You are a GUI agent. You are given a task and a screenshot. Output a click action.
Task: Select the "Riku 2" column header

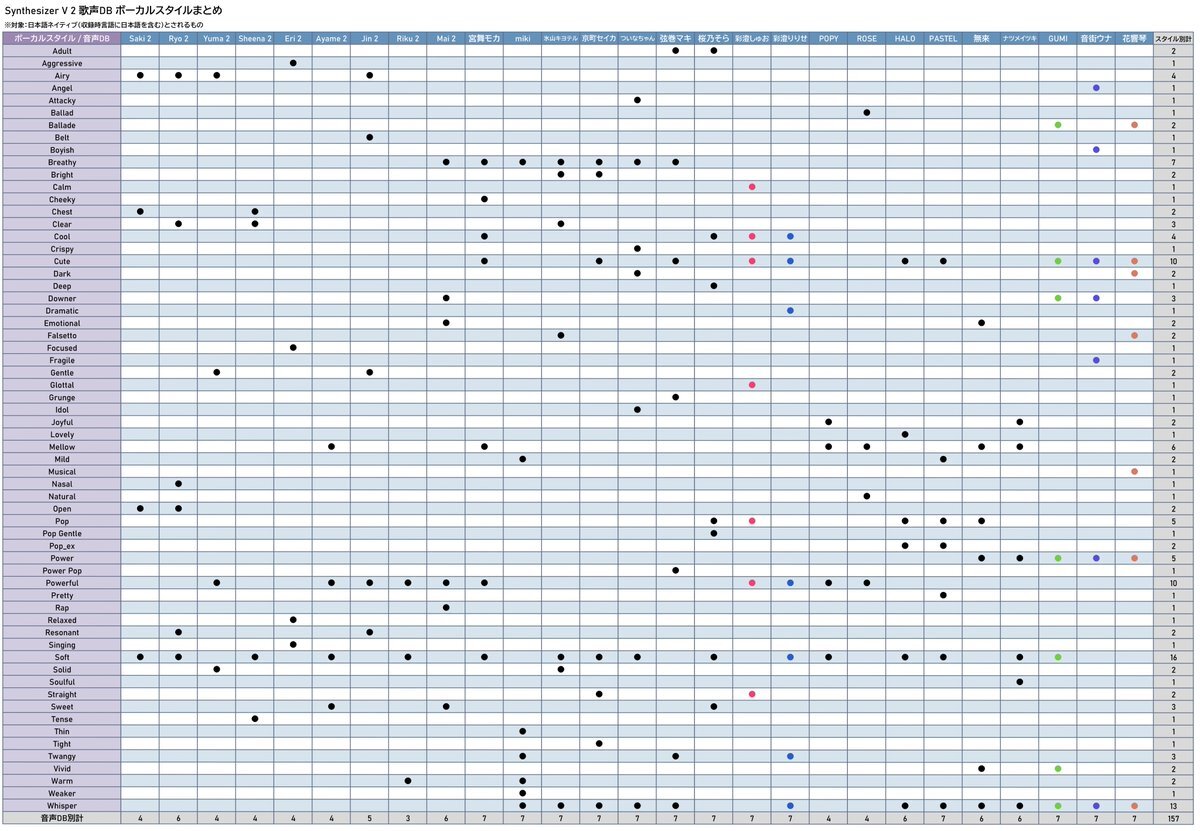[408, 38]
